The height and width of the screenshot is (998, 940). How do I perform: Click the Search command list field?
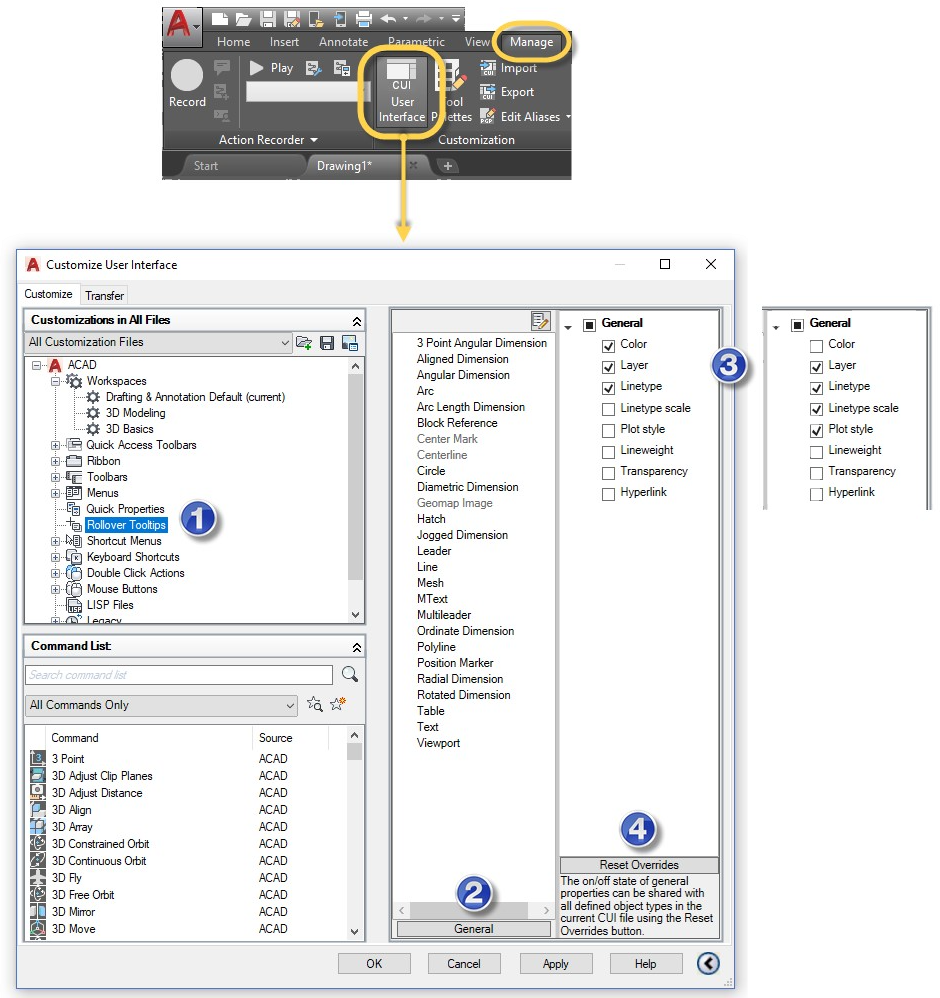click(179, 675)
